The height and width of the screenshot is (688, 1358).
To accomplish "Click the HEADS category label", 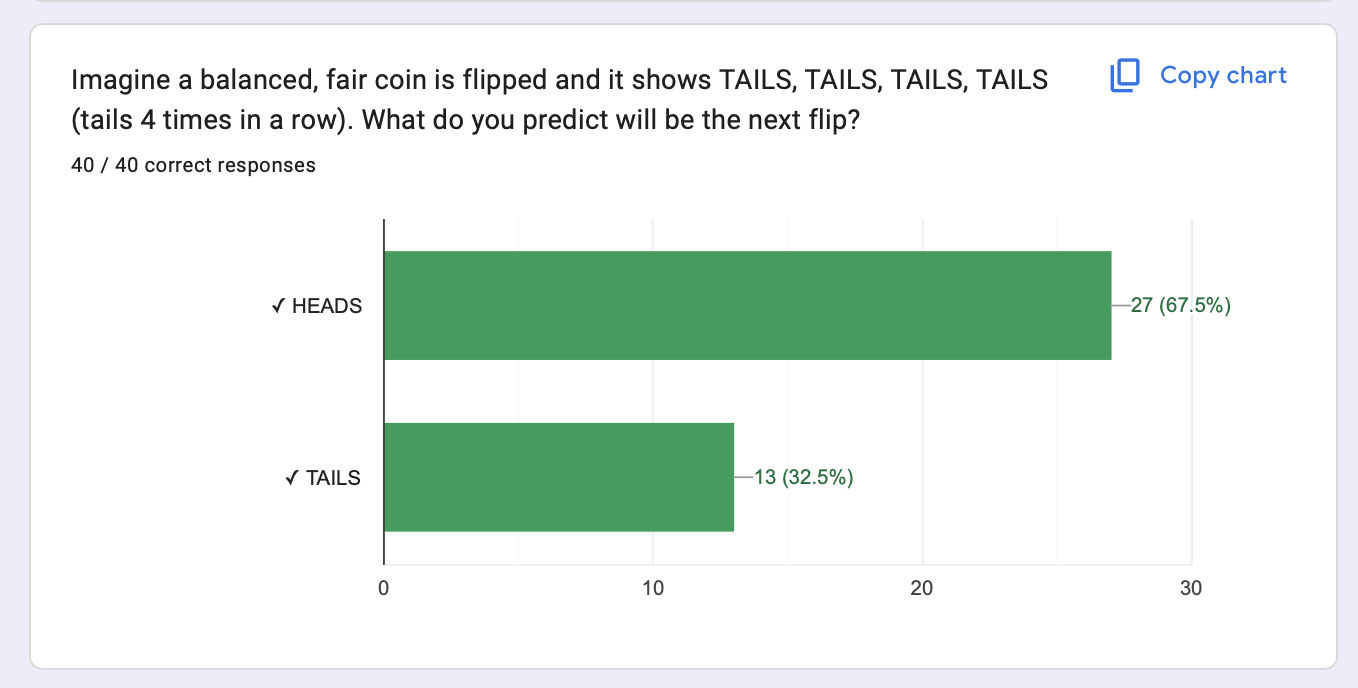I will 327,306.
